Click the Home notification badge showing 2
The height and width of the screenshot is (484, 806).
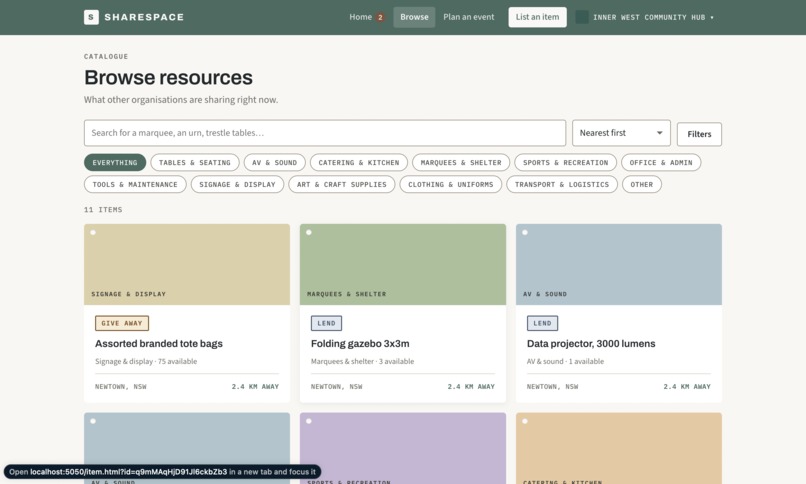point(380,17)
